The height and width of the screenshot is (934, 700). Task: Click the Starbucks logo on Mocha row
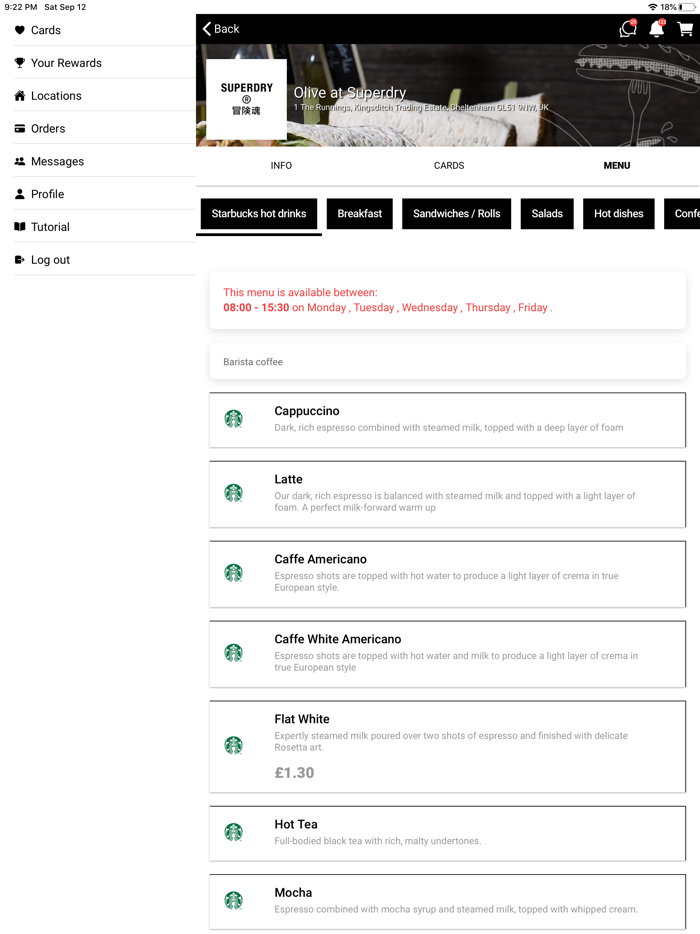[x=234, y=900]
